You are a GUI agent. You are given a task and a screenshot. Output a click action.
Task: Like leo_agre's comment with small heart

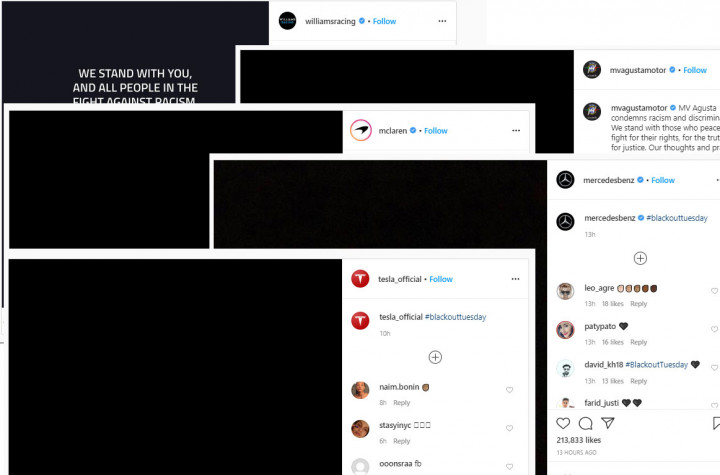714,291
